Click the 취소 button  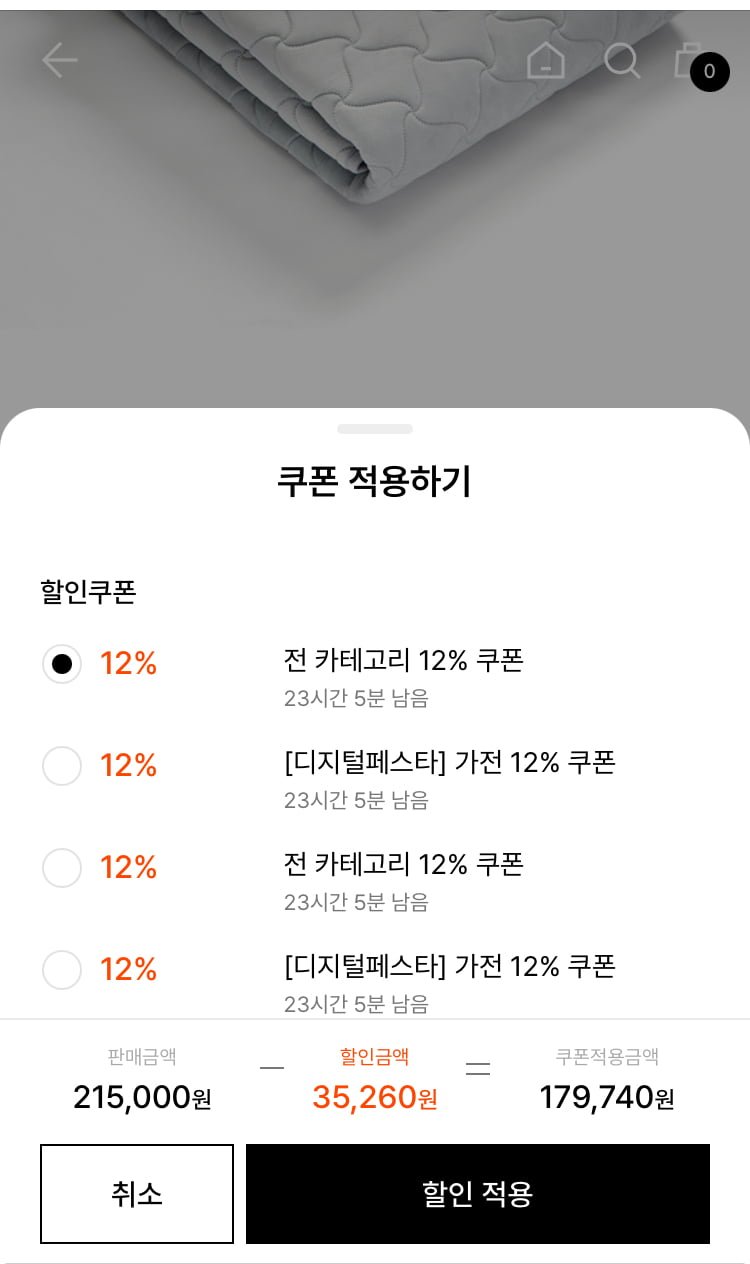(137, 1194)
